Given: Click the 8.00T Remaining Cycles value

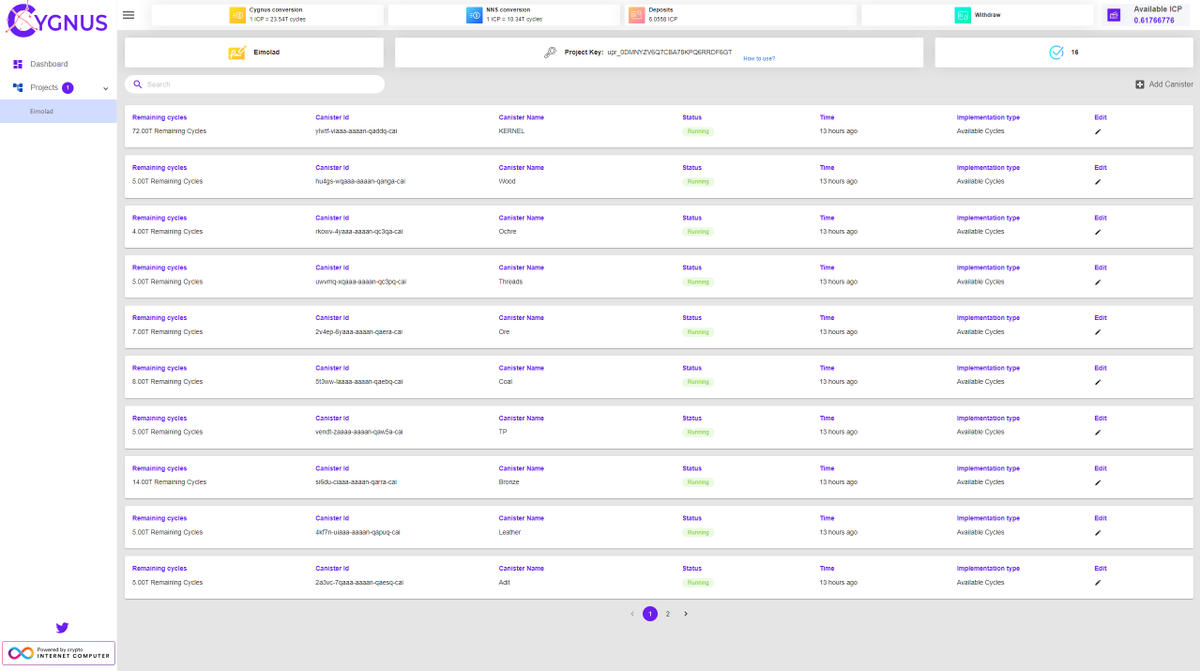Looking at the screenshot, I should coord(167,382).
